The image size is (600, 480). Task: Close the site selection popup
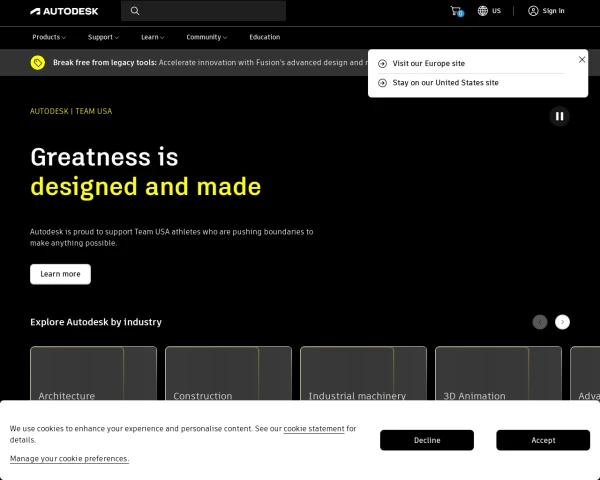(x=582, y=59)
